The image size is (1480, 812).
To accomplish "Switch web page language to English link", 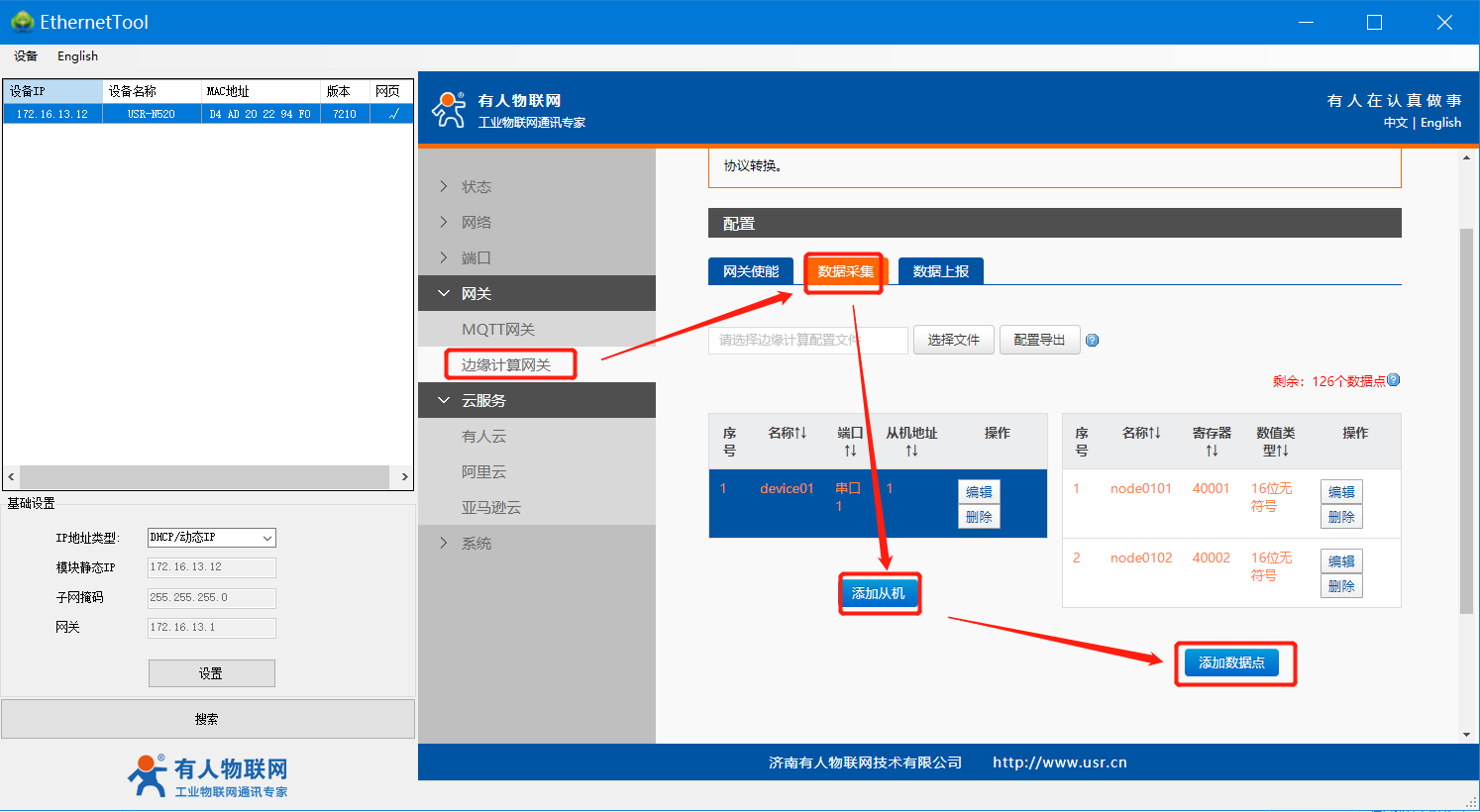I will [1440, 123].
